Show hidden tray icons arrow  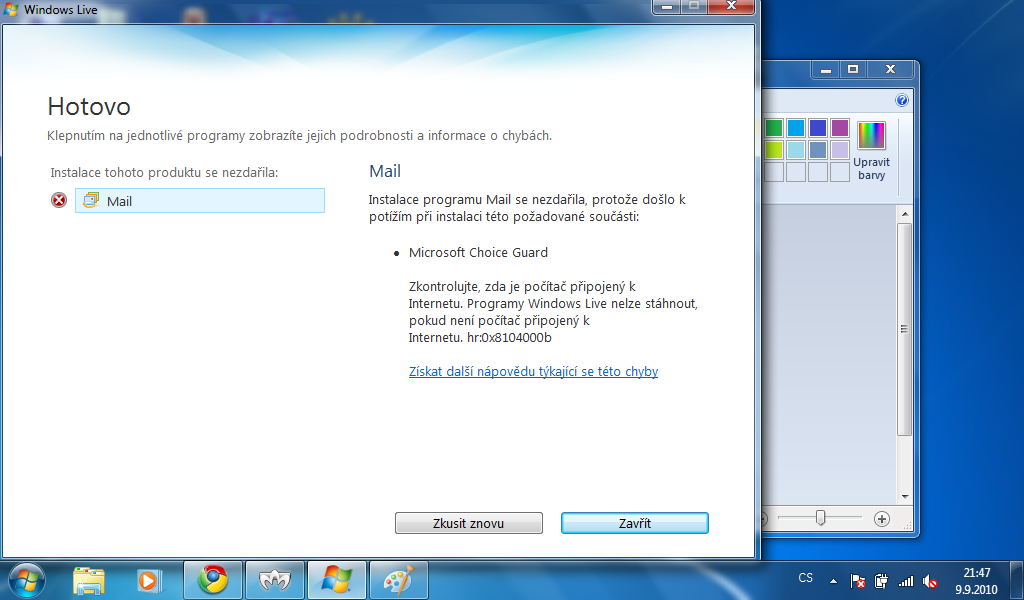coord(833,580)
